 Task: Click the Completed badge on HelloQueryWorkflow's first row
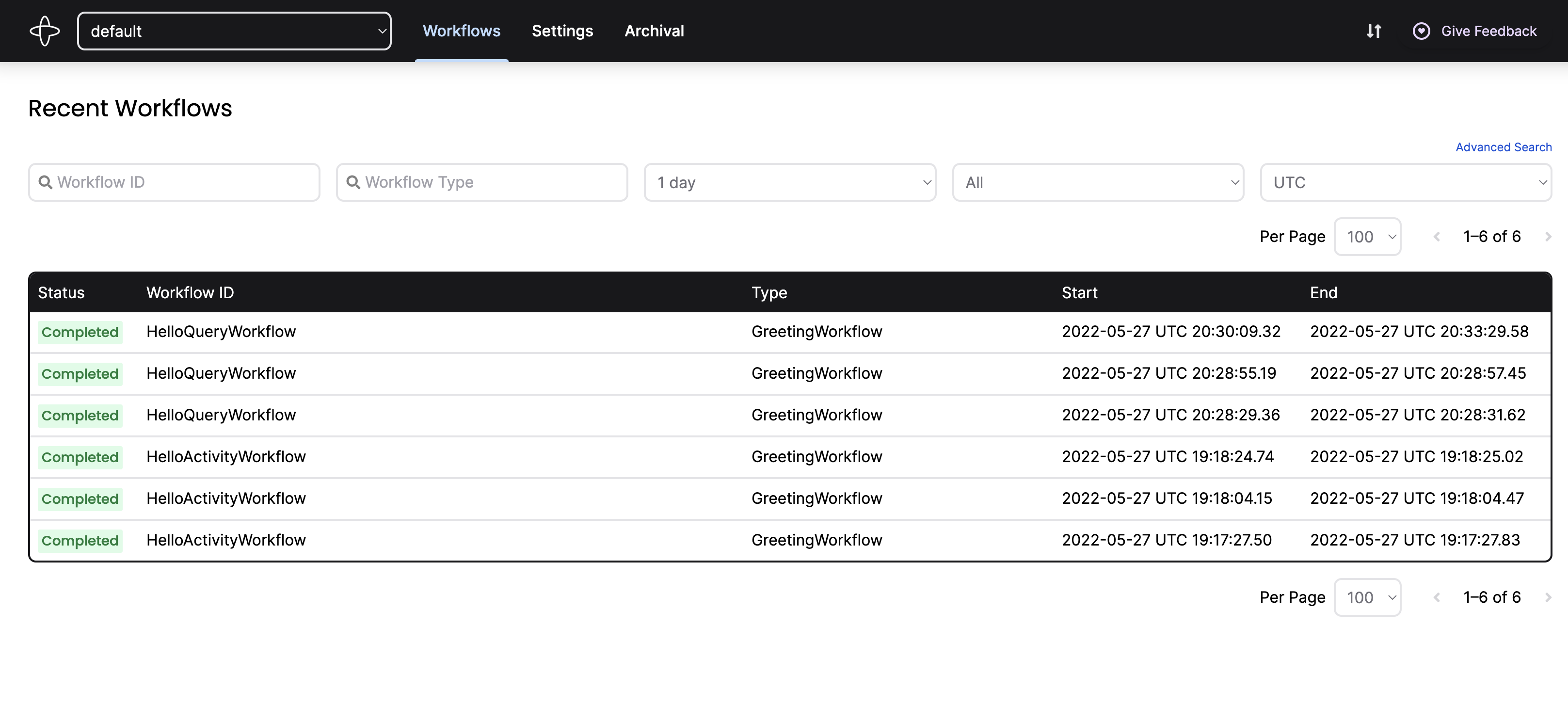click(80, 332)
